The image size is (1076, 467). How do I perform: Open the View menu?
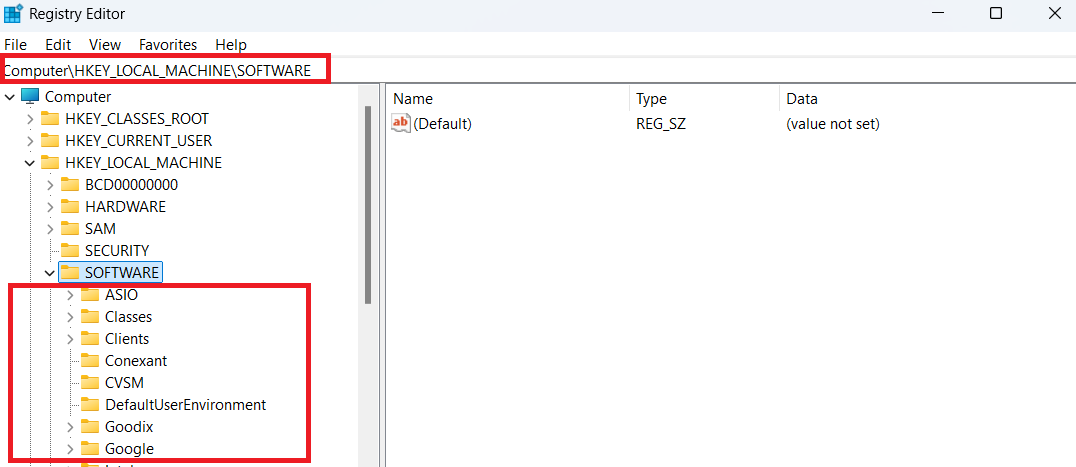[105, 45]
